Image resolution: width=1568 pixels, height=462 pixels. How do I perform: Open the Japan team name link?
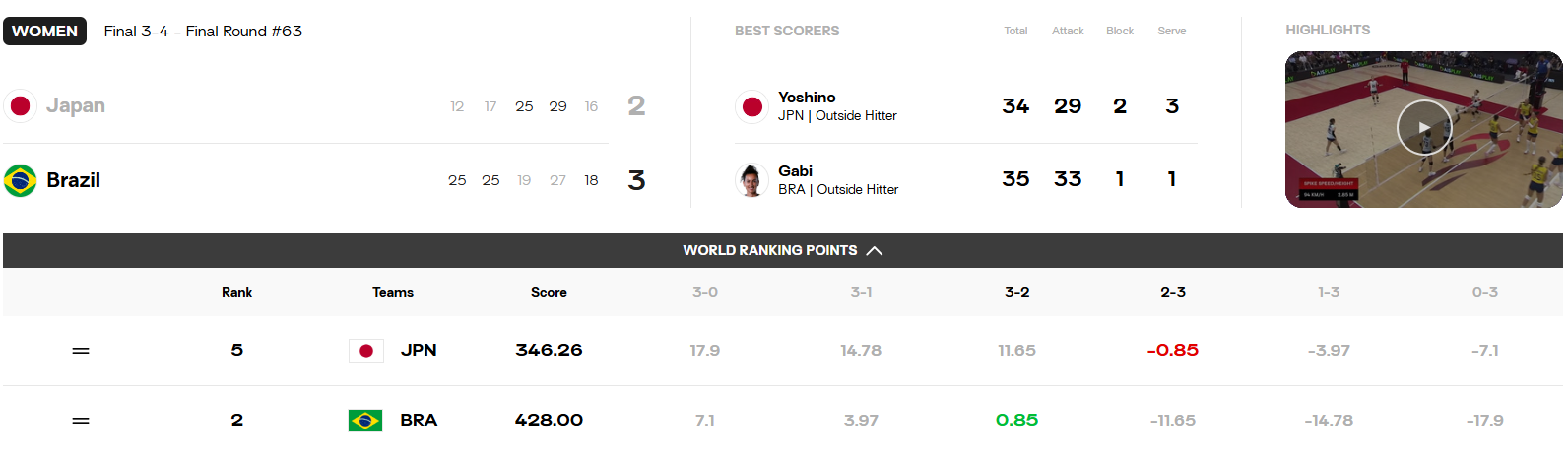coord(76,105)
